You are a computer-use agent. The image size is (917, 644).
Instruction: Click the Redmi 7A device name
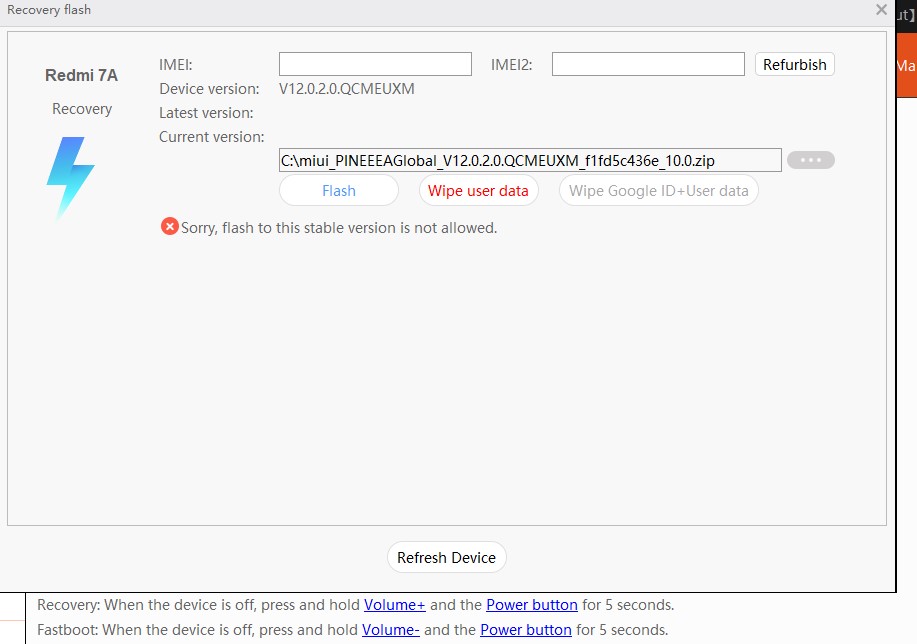[x=82, y=76]
